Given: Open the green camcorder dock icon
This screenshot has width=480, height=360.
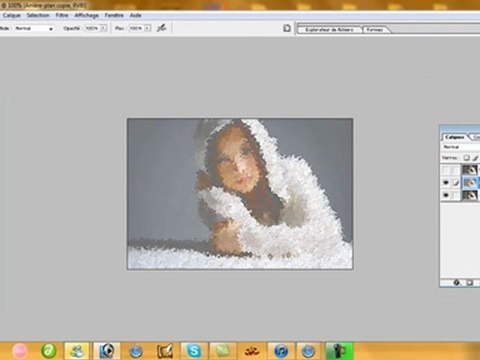Looking at the screenshot, I should (339, 351).
